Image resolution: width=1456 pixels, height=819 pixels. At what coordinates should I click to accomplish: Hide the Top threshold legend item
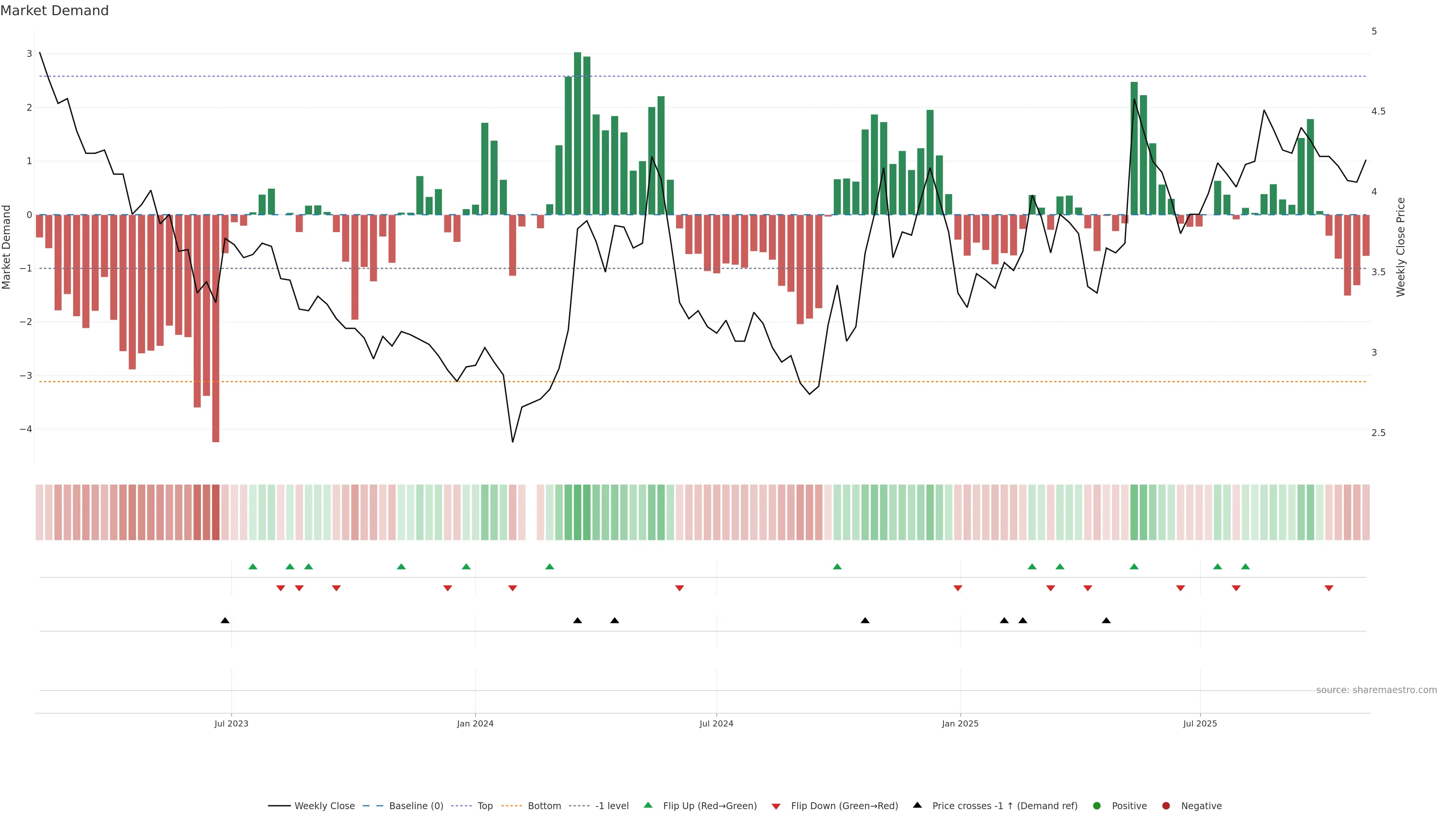[x=485, y=806]
